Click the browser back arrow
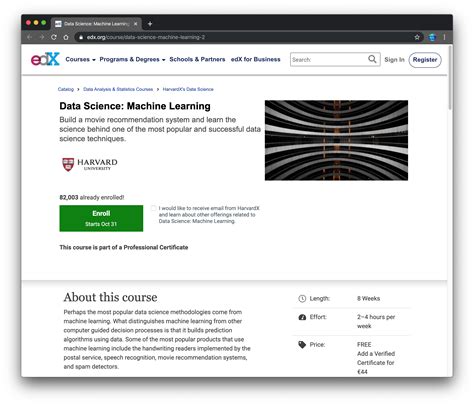 (x=29, y=37)
